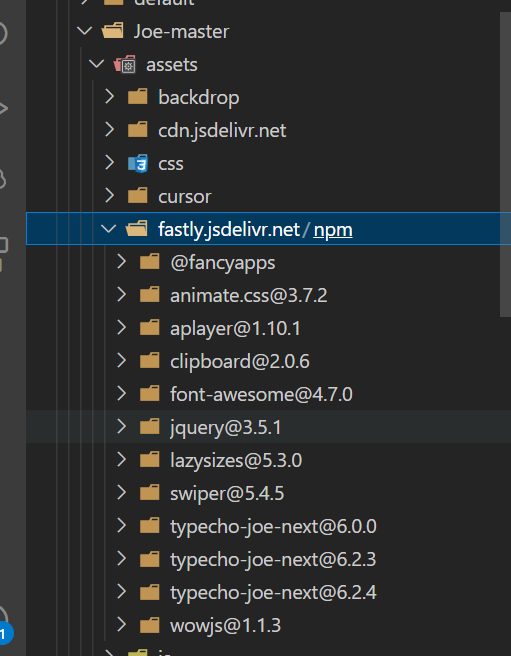
Task: Expand the aplayer@1.10.1 folder chevron
Action: pyautogui.click(x=122, y=328)
